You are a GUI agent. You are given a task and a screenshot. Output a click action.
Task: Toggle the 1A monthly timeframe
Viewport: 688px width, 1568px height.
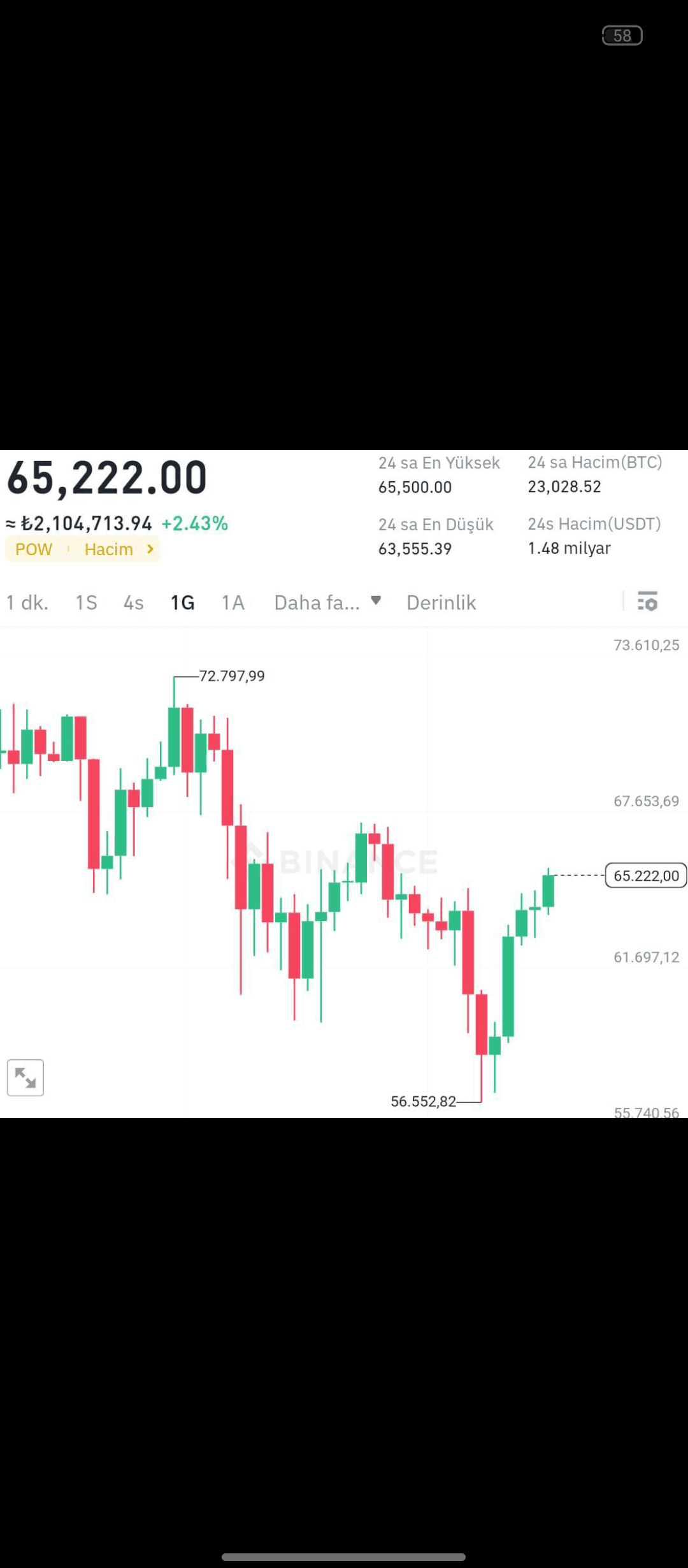click(x=233, y=602)
